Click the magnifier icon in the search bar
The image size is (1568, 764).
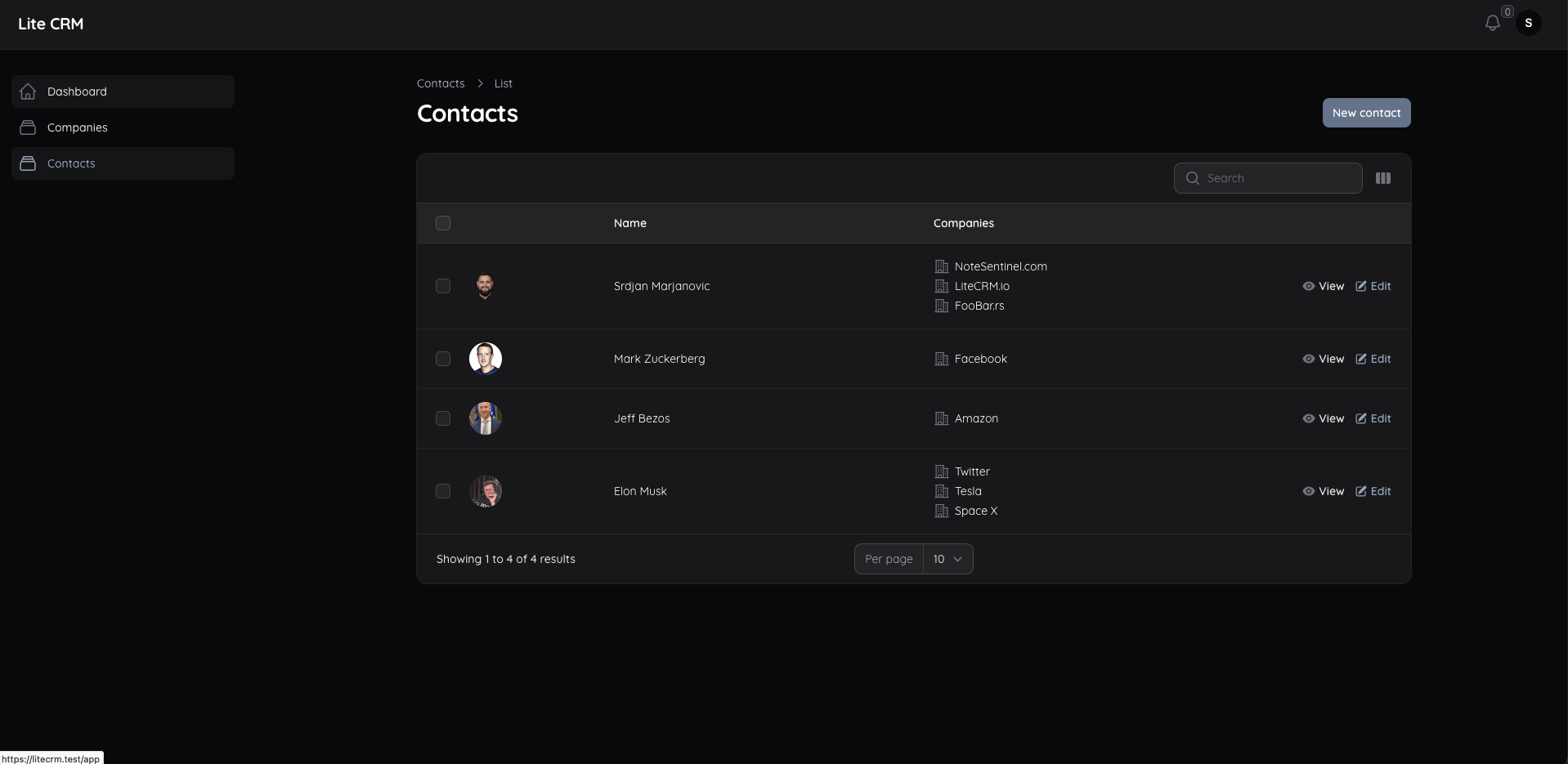[x=1193, y=177]
